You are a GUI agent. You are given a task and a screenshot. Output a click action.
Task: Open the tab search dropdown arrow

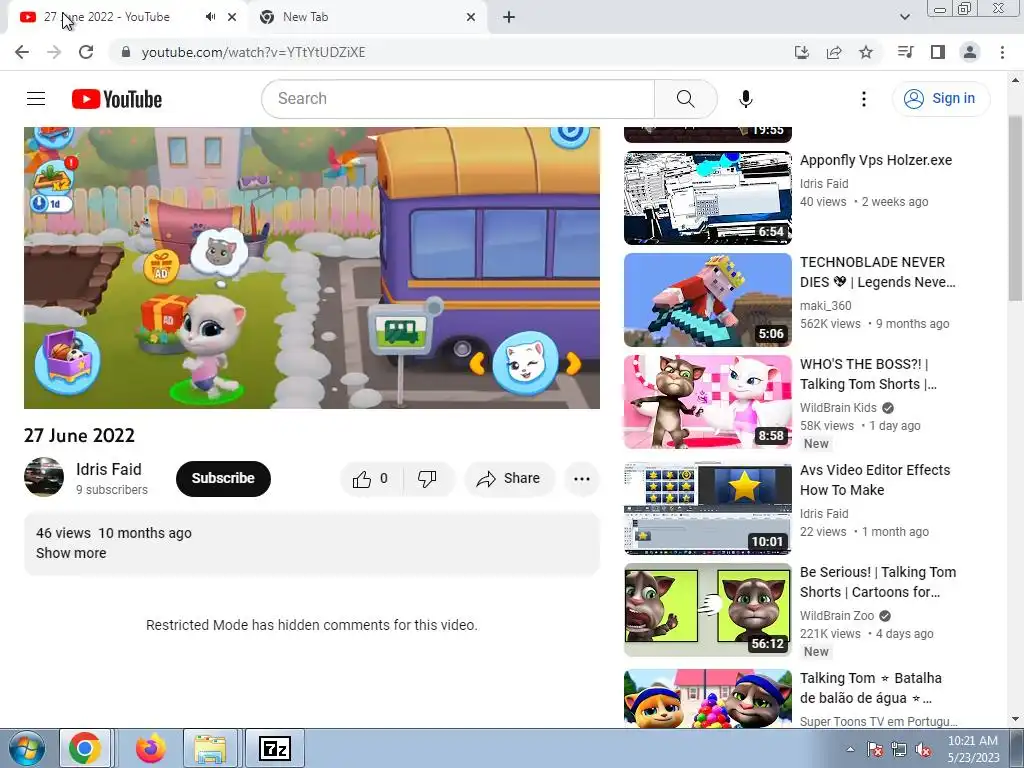pyautogui.click(x=904, y=18)
